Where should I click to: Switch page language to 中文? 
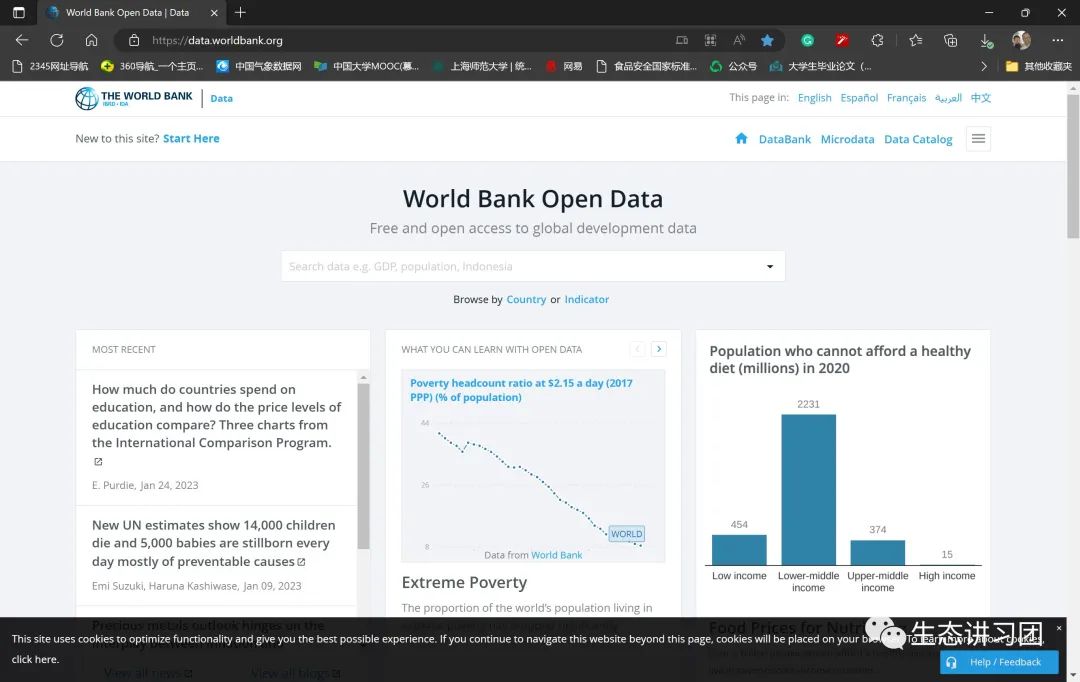click(x=981, y=98)
